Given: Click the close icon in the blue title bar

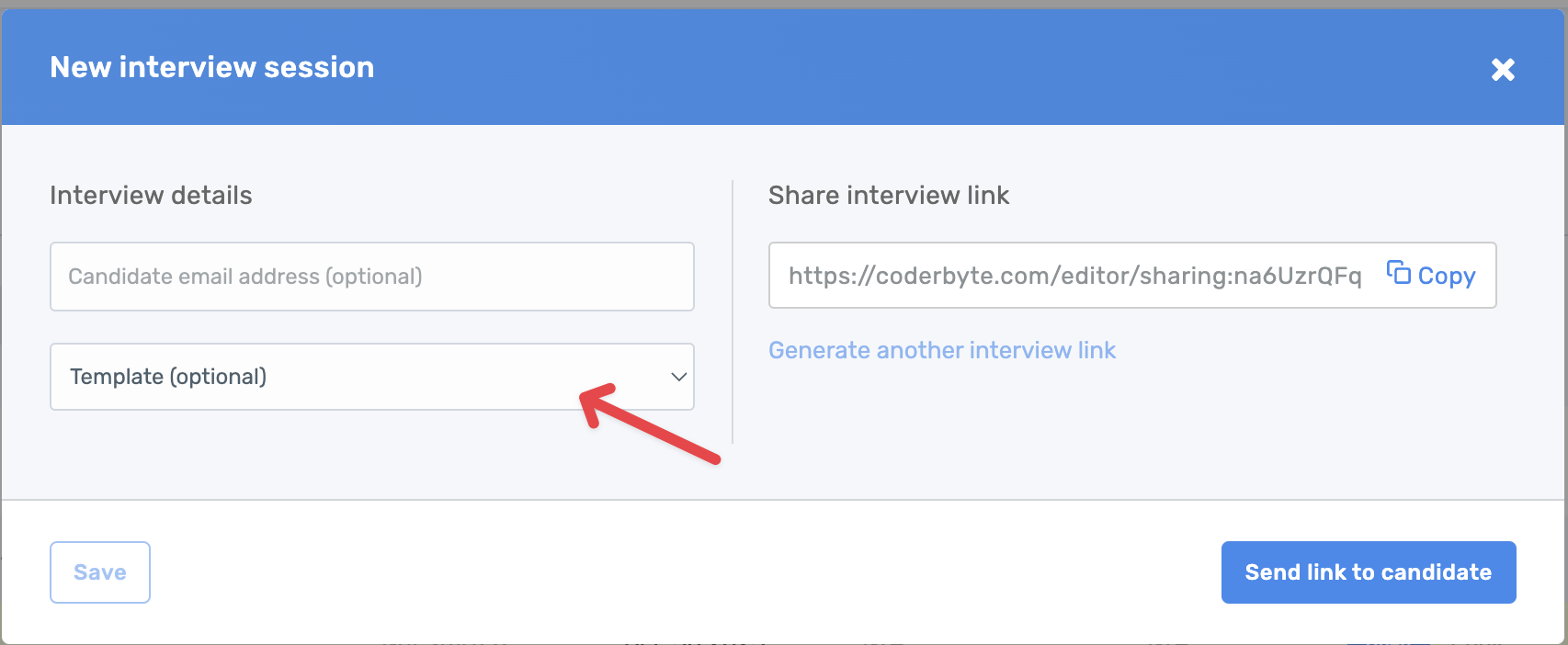Looking at the screenshot, I should coord(1502,69).
